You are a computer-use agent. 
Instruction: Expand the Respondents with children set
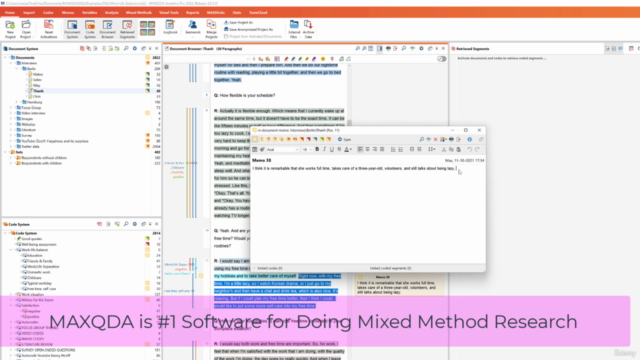click(x=11, y=163)
